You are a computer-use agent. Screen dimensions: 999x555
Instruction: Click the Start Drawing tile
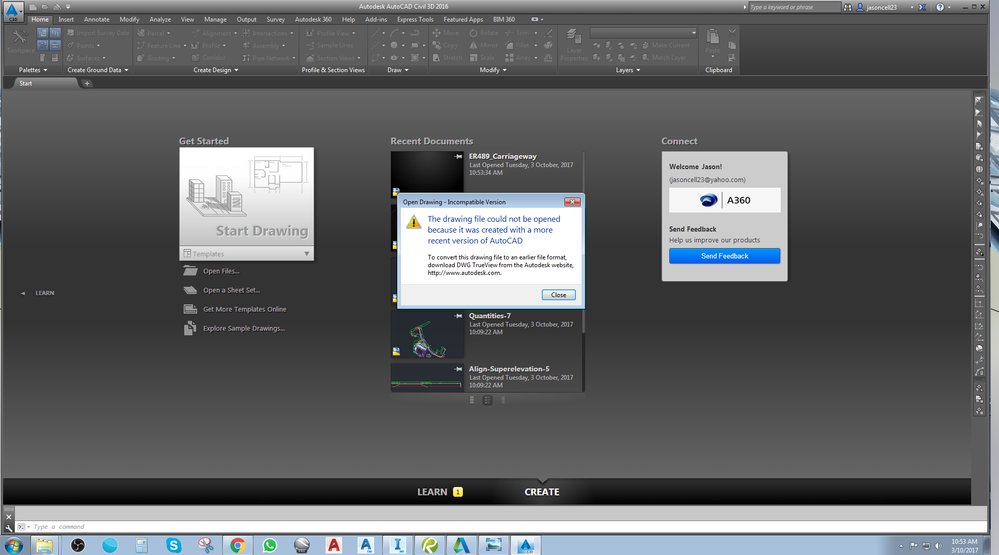pyautogui.click(x=246, y=198)
